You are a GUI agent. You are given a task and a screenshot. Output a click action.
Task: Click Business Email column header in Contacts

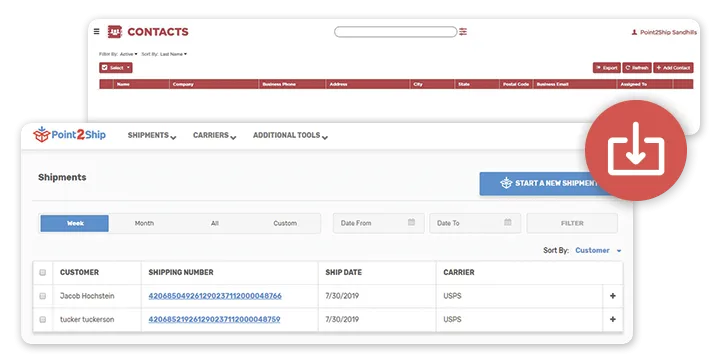pos(552,84)
